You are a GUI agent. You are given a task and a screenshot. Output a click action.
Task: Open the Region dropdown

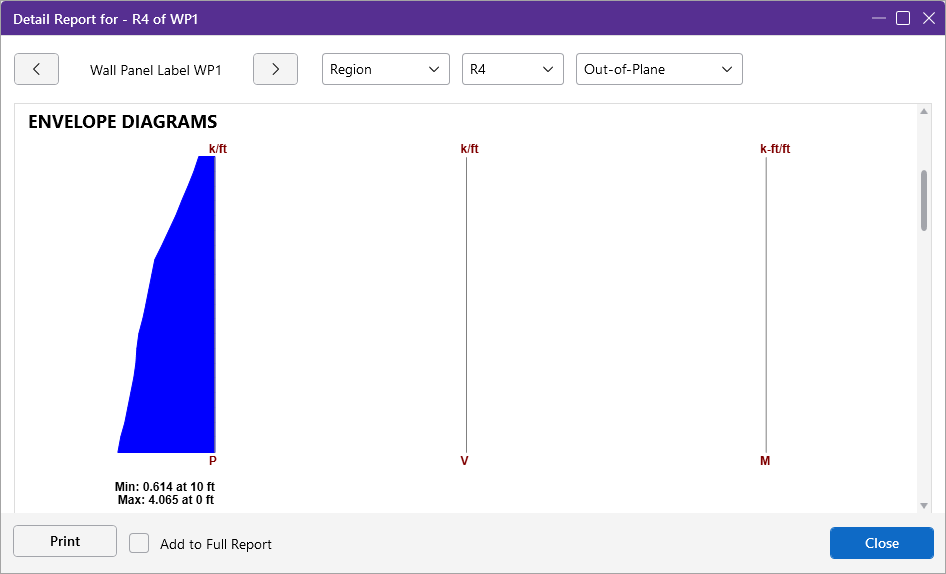pyautogui.click(x=386, y=69)
